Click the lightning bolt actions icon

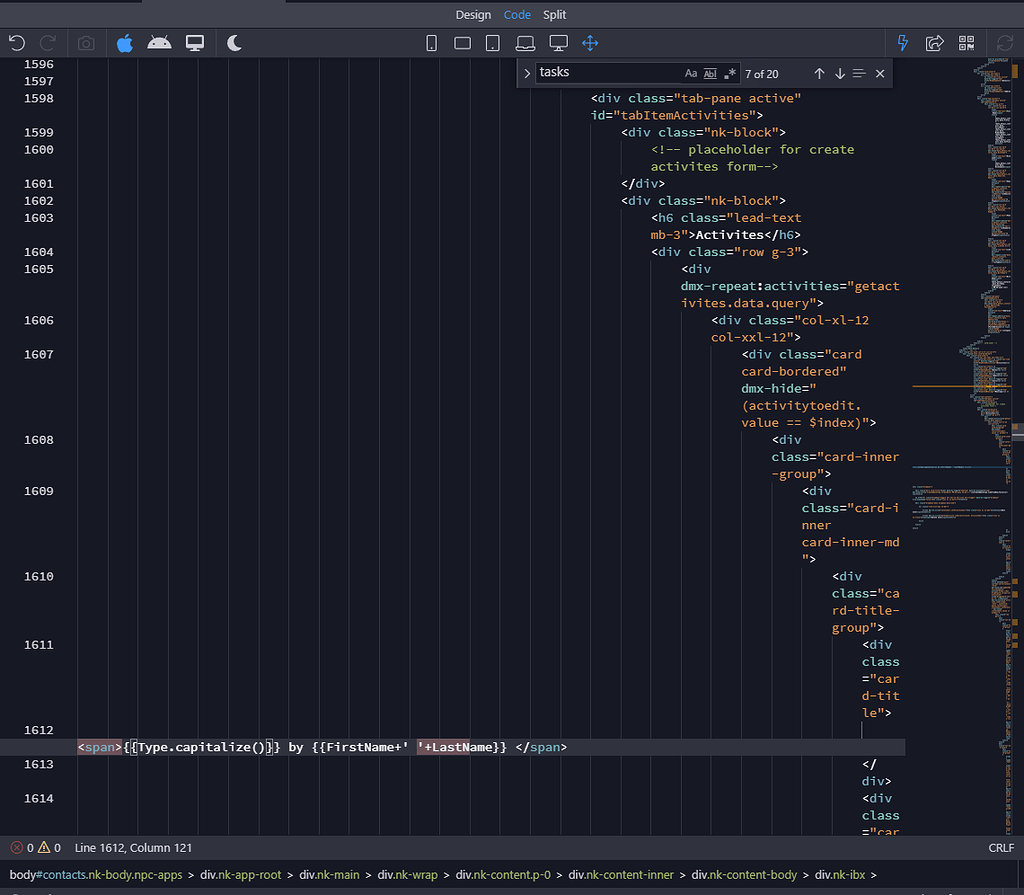point(903,42)
